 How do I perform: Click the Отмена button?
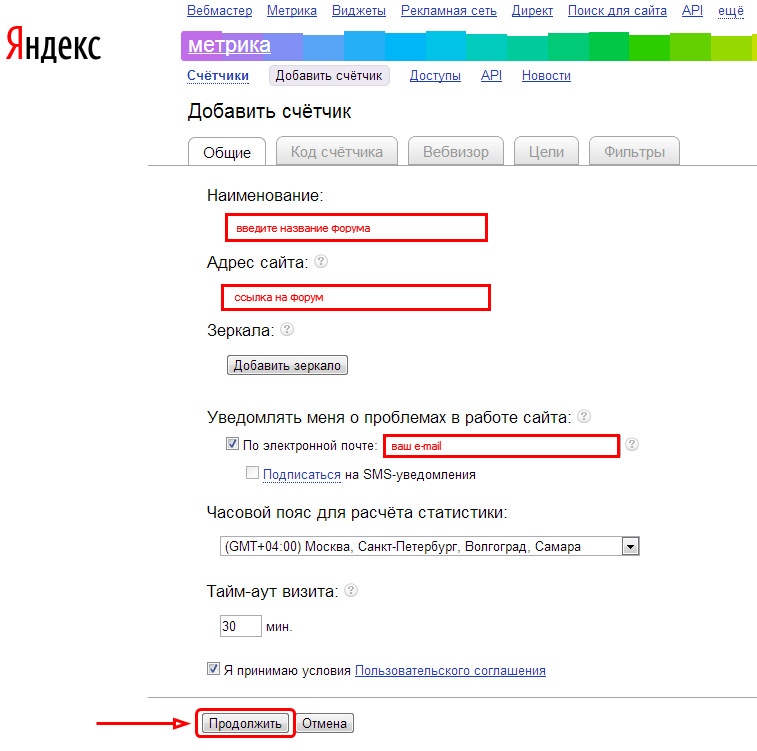pyautogui.click(x=324, y=723)
